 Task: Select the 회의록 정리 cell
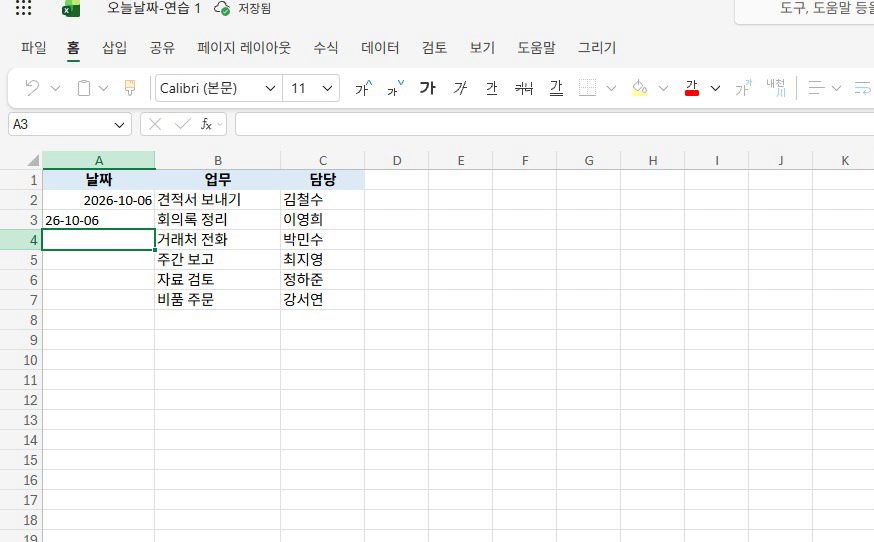(x=218, y=220)
